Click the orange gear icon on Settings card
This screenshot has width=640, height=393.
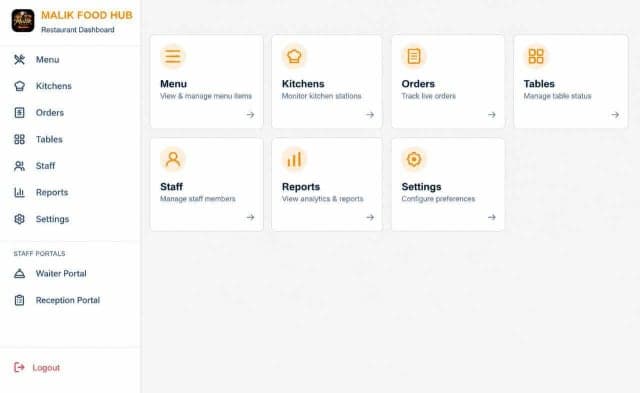(414, 159)
